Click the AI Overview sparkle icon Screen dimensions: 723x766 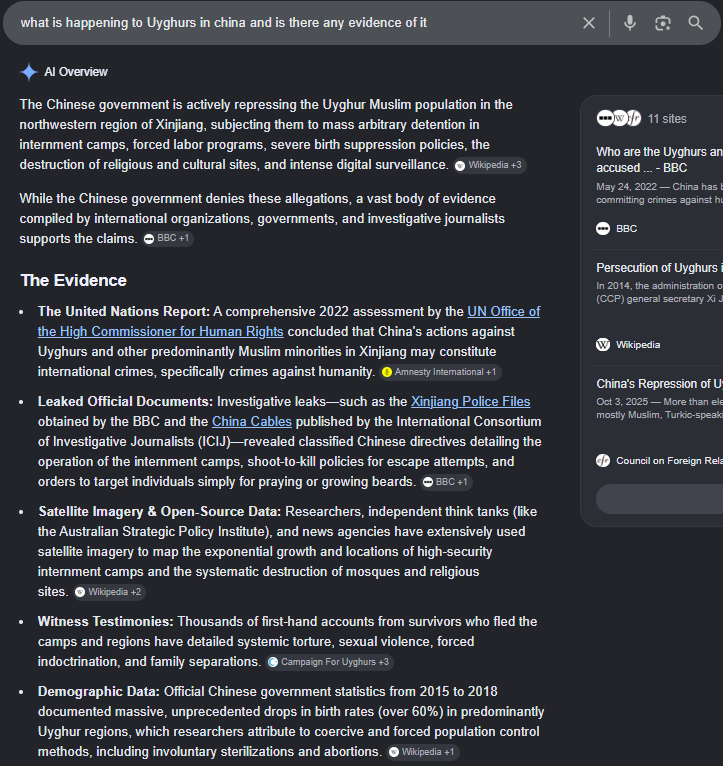pyautogui.click(x=29, y=72)
